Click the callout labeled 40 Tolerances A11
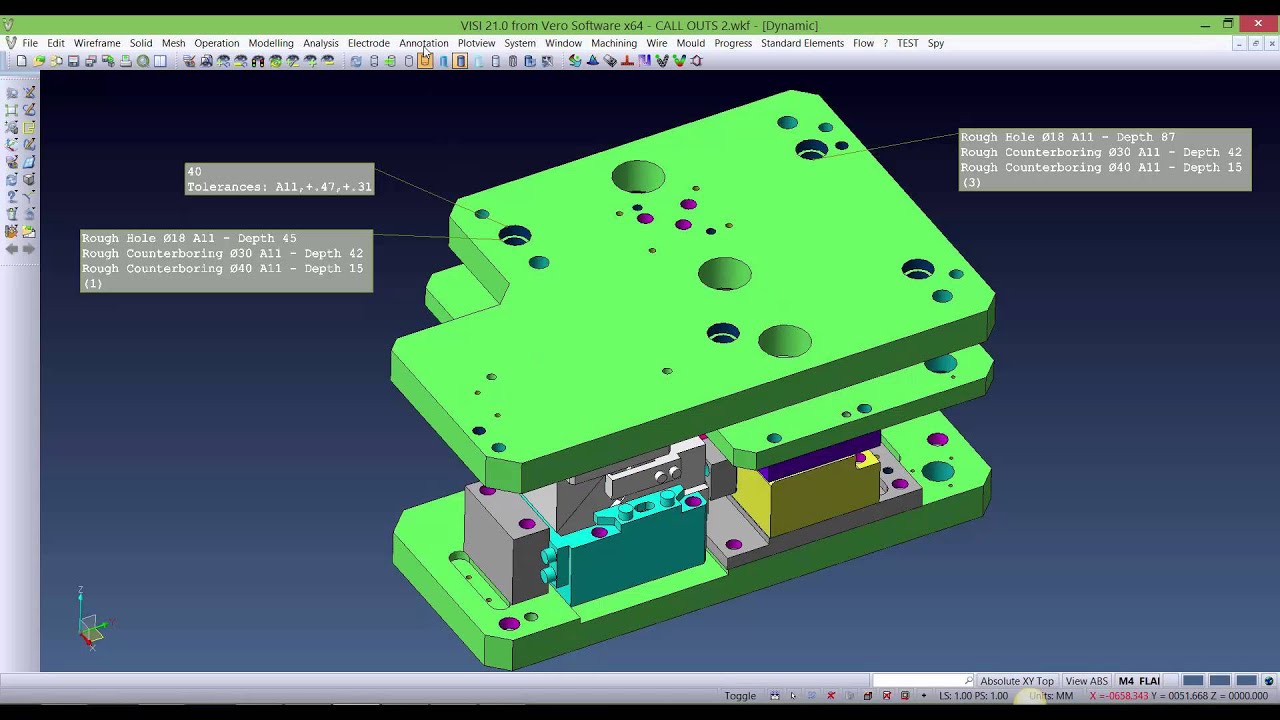 279,179
